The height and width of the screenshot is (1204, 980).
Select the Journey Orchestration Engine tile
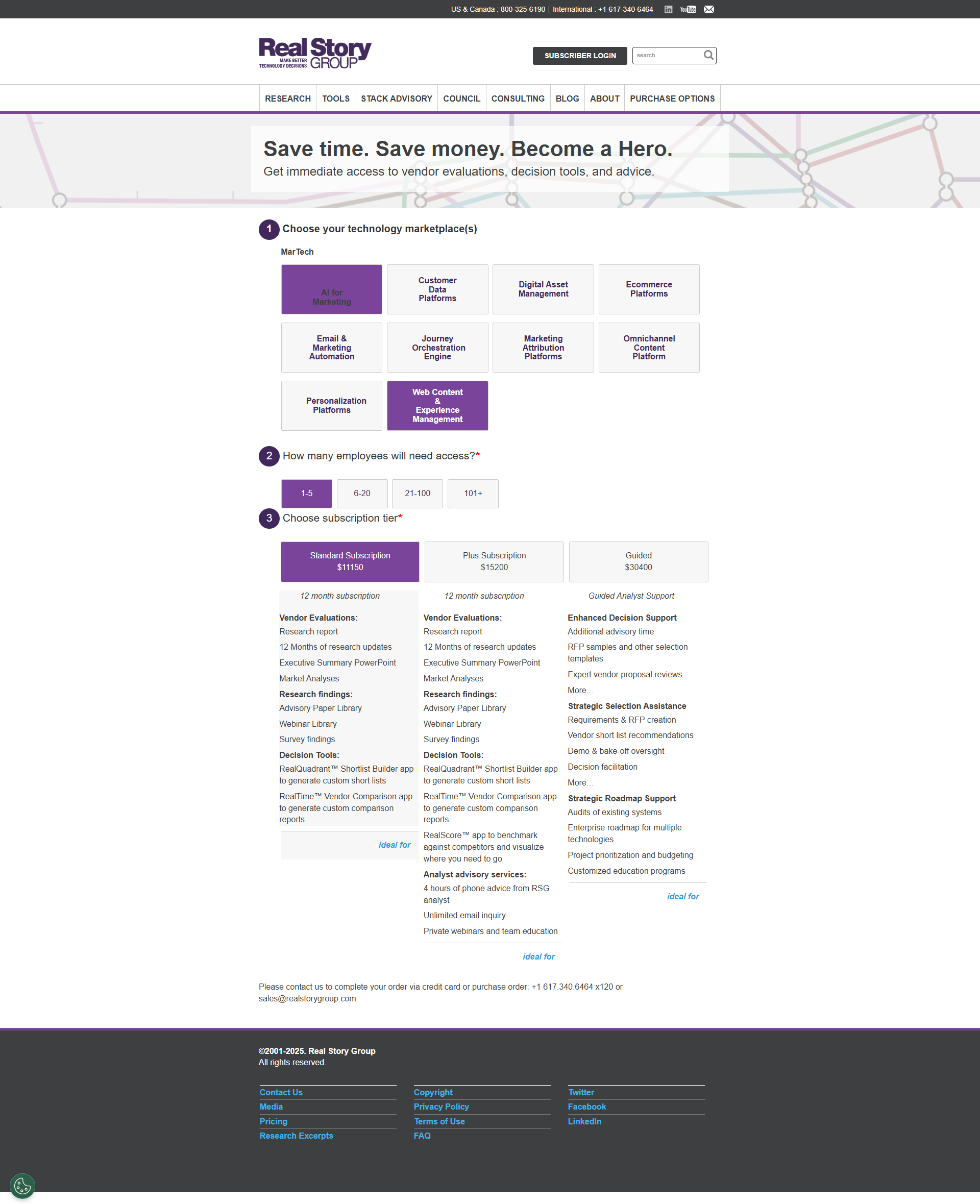(x=437, y=347)
